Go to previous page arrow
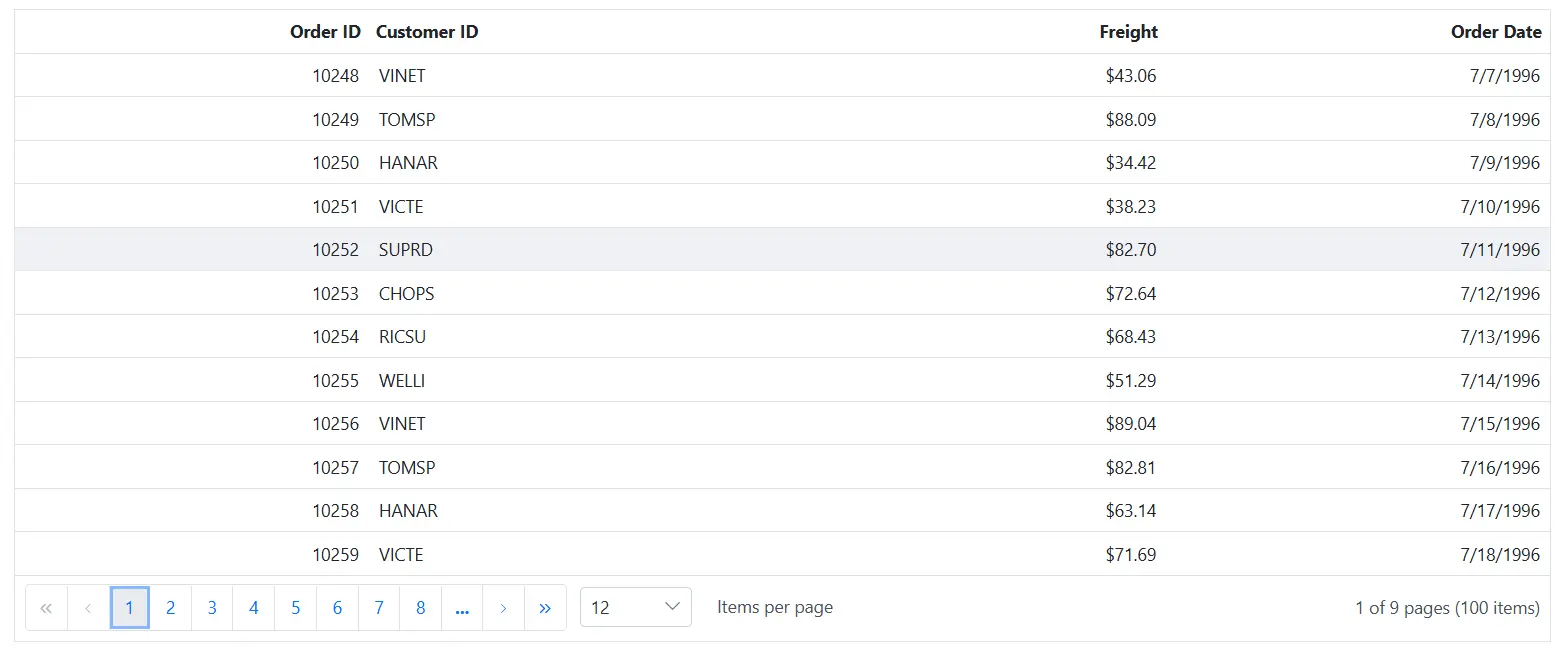This screenshot has height=647, width=1559. pos(88,608)
